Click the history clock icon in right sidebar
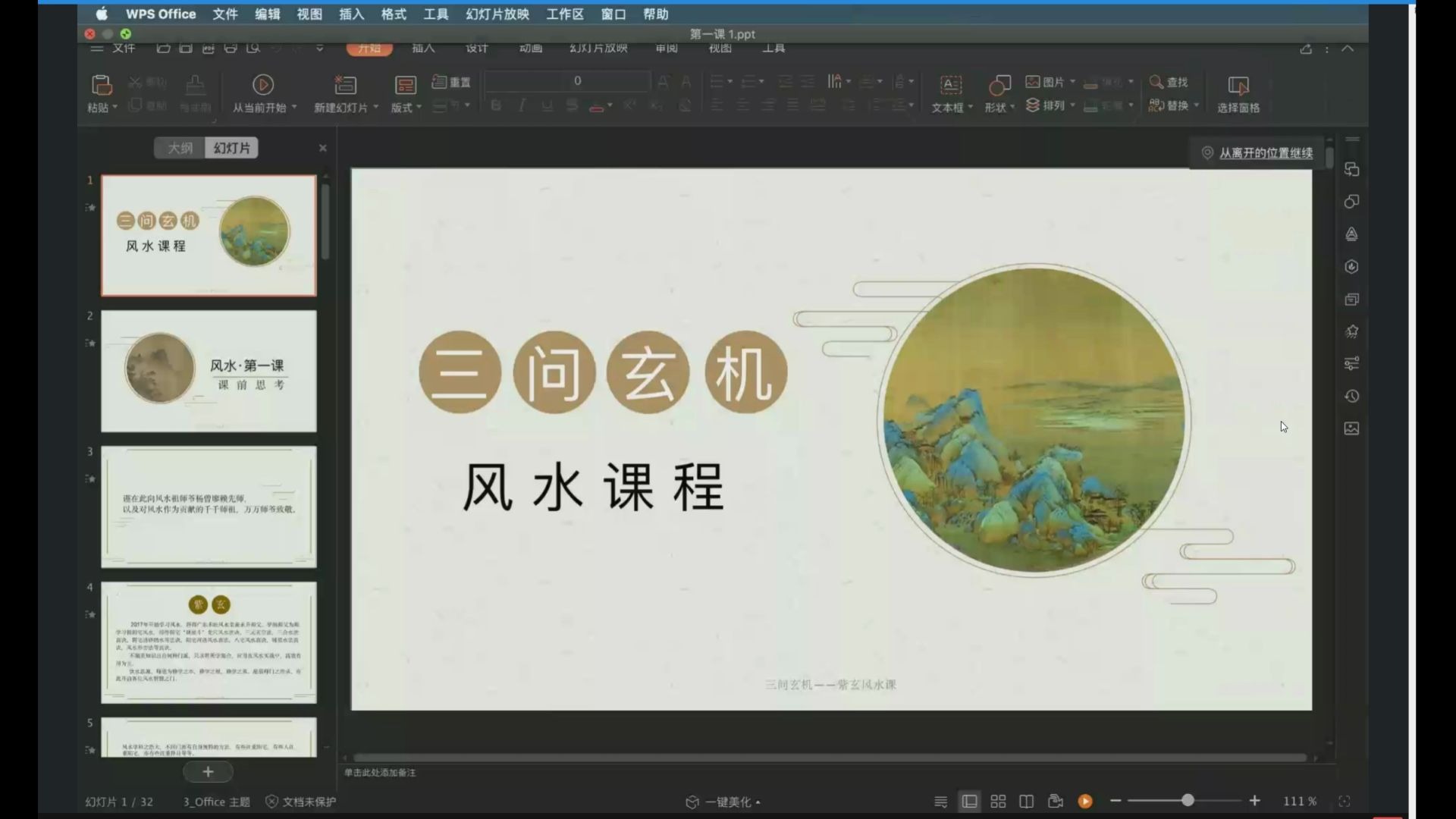The image size is (1456, 819). [1351, 396]
